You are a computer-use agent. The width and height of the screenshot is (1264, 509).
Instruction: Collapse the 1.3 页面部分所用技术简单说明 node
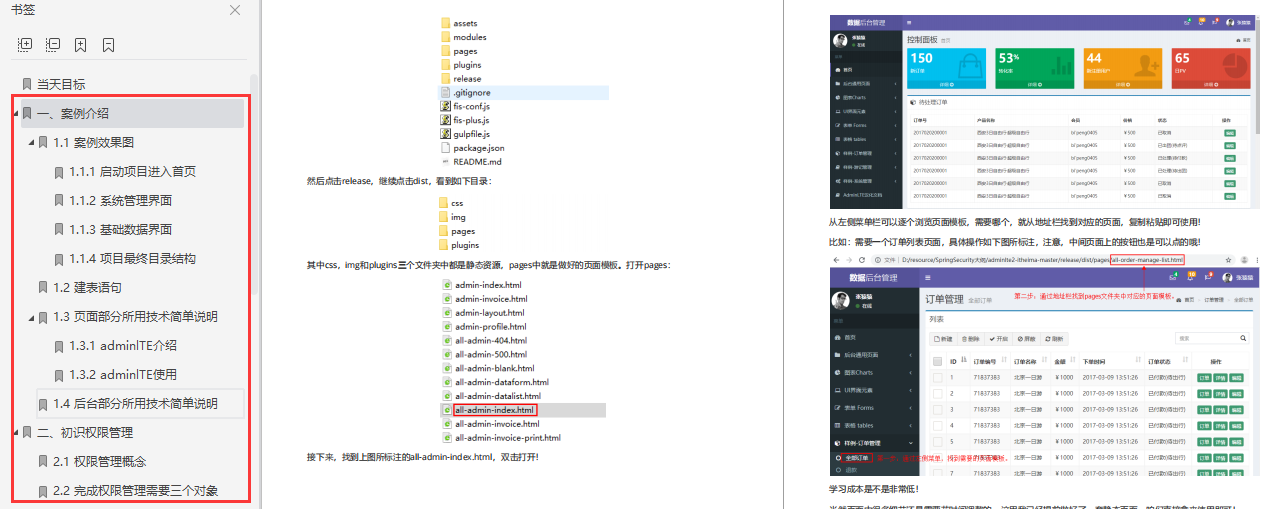(x=32, y=316)
